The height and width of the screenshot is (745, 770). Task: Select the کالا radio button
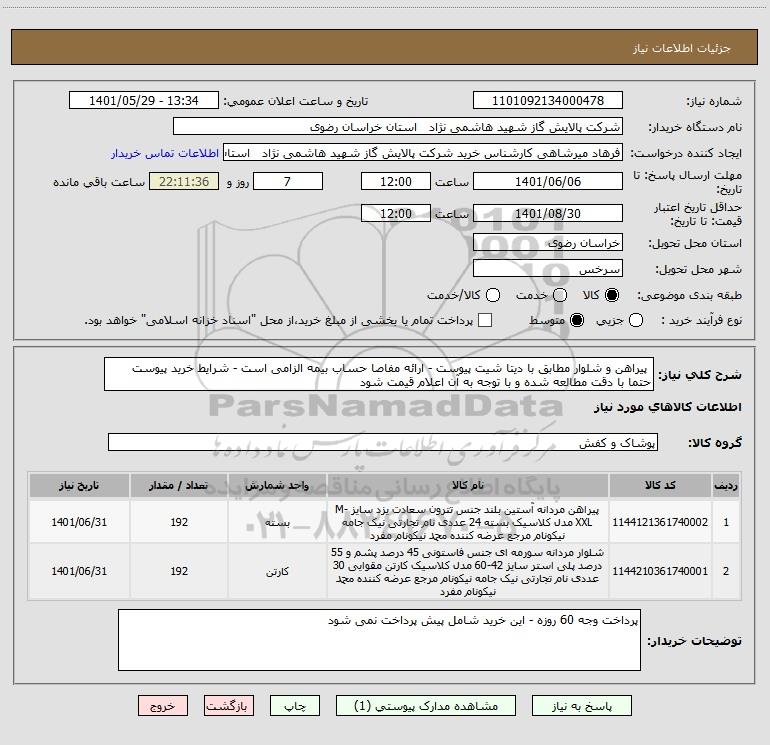click(x=612, y=295)
